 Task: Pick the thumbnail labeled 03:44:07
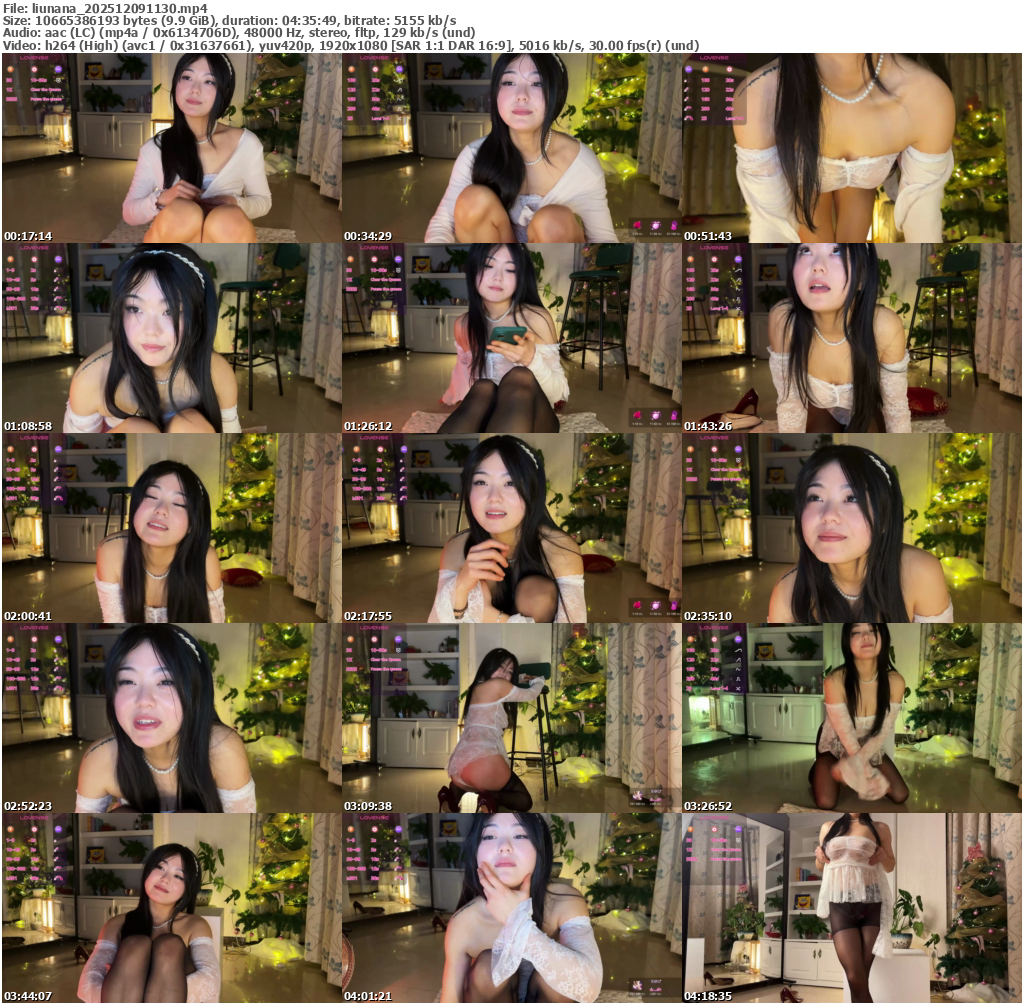coord(171,908)
